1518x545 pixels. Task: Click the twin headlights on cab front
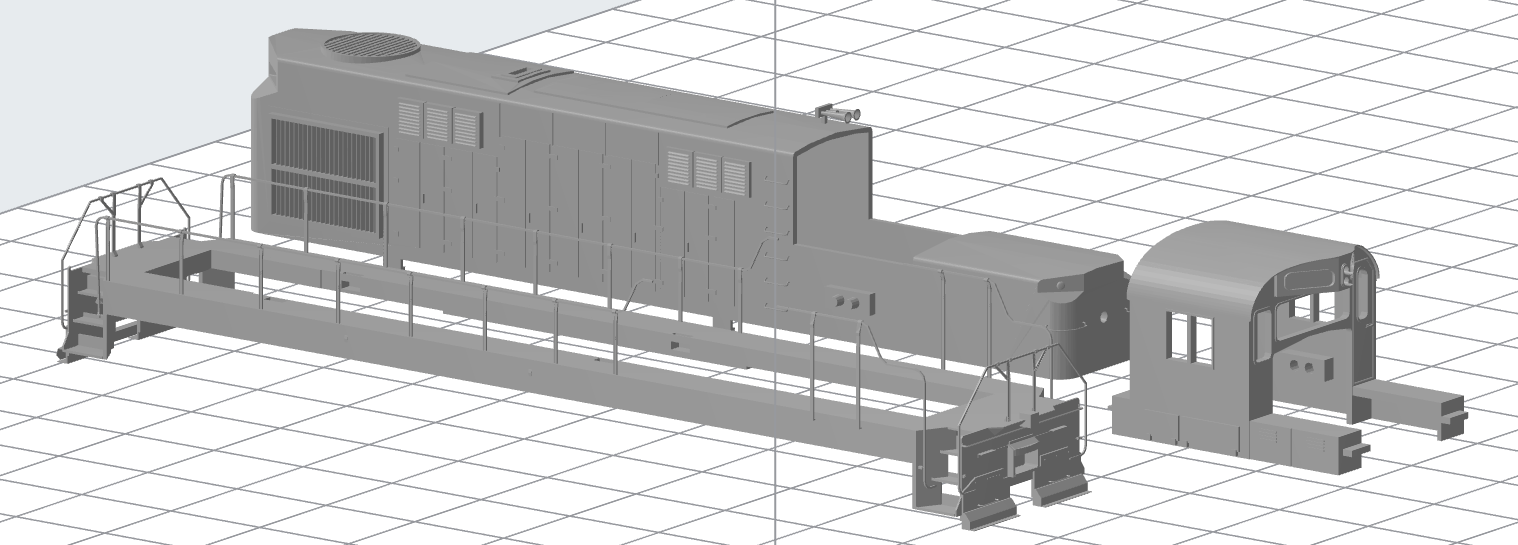pyautogui.click(x=1303, y=369)
